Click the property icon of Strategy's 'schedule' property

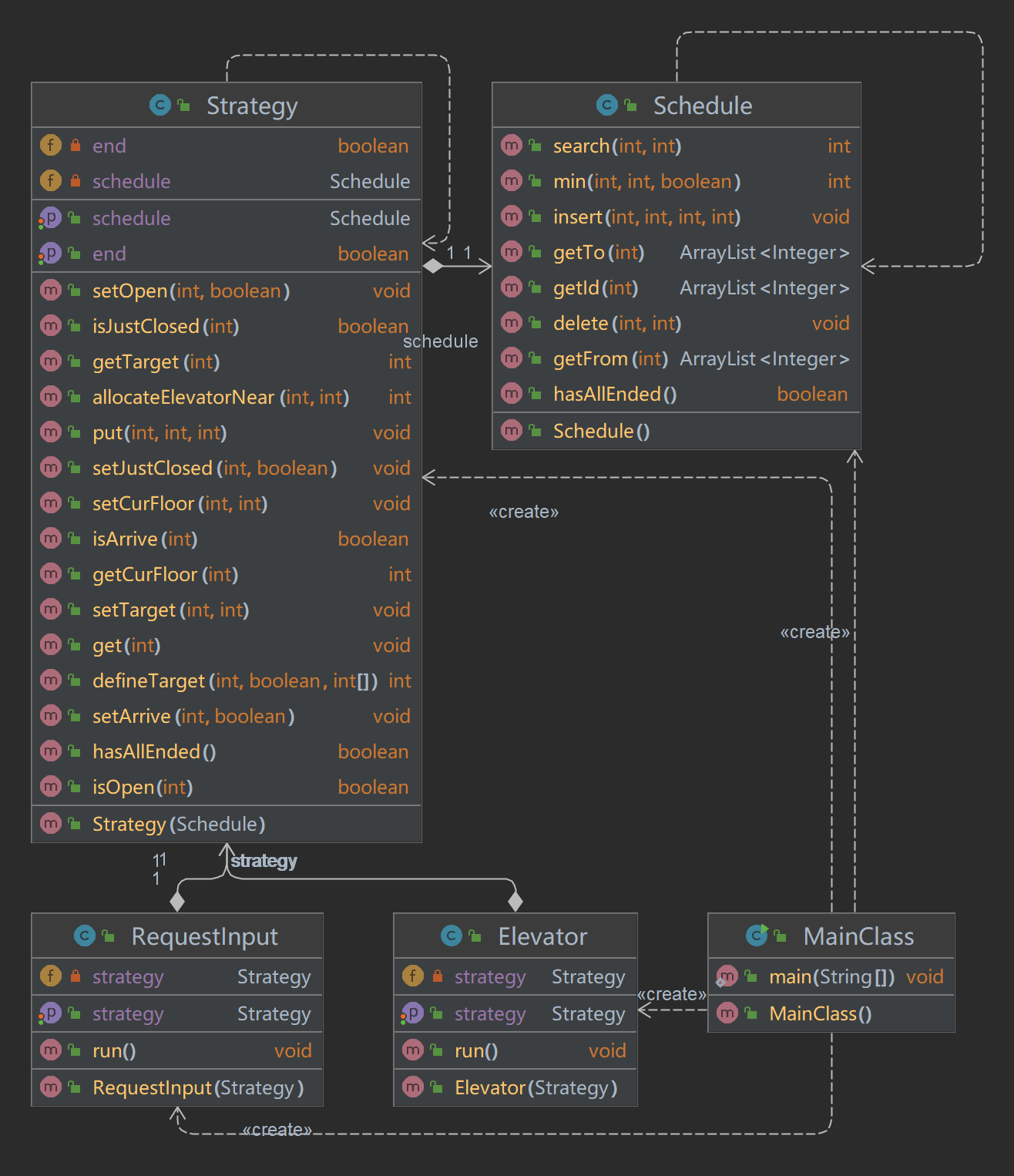51,217
